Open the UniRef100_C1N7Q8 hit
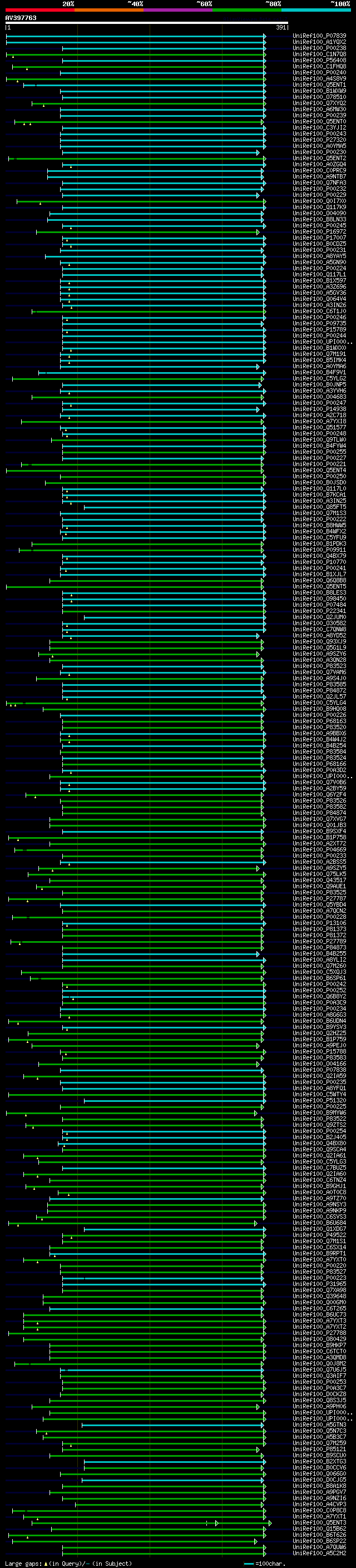The image size is (356, 1568). tap(319, 54)
